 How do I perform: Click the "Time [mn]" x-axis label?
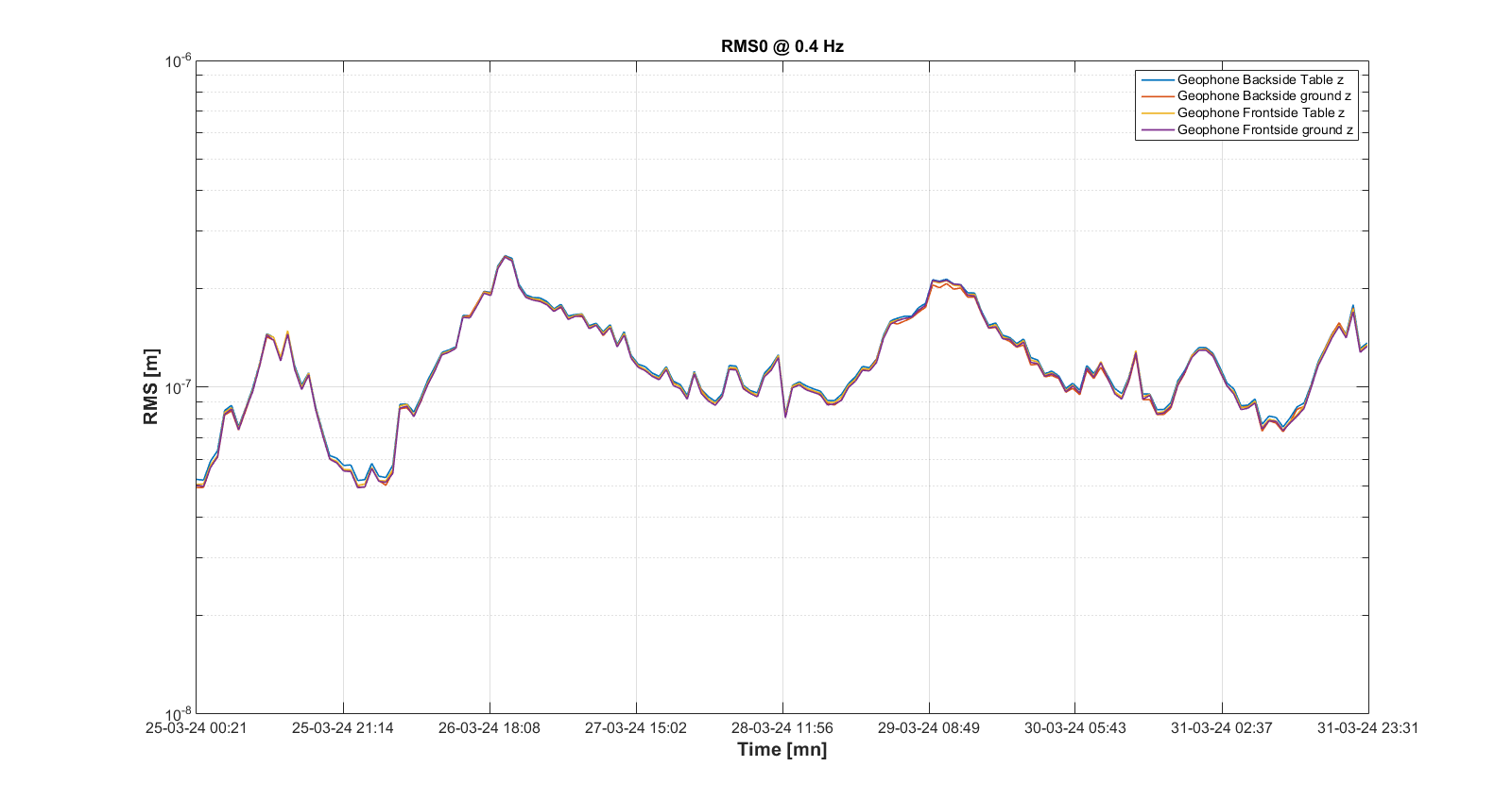782,750
